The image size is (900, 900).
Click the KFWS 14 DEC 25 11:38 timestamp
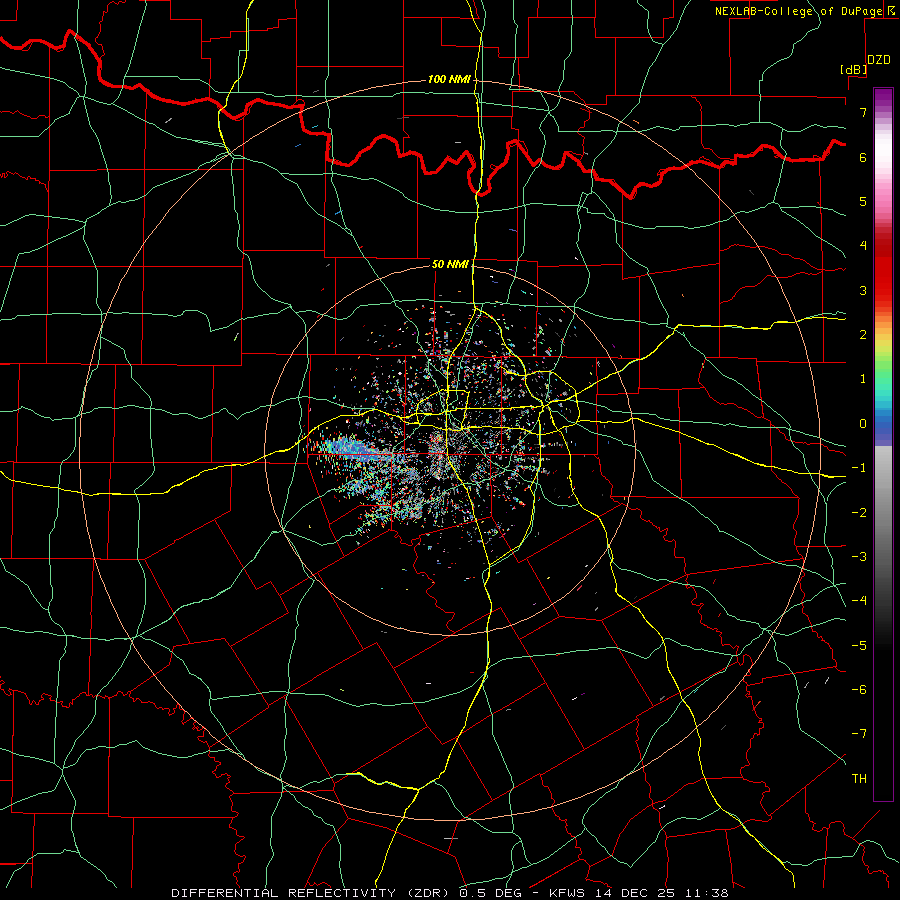[x=638, y=893]
